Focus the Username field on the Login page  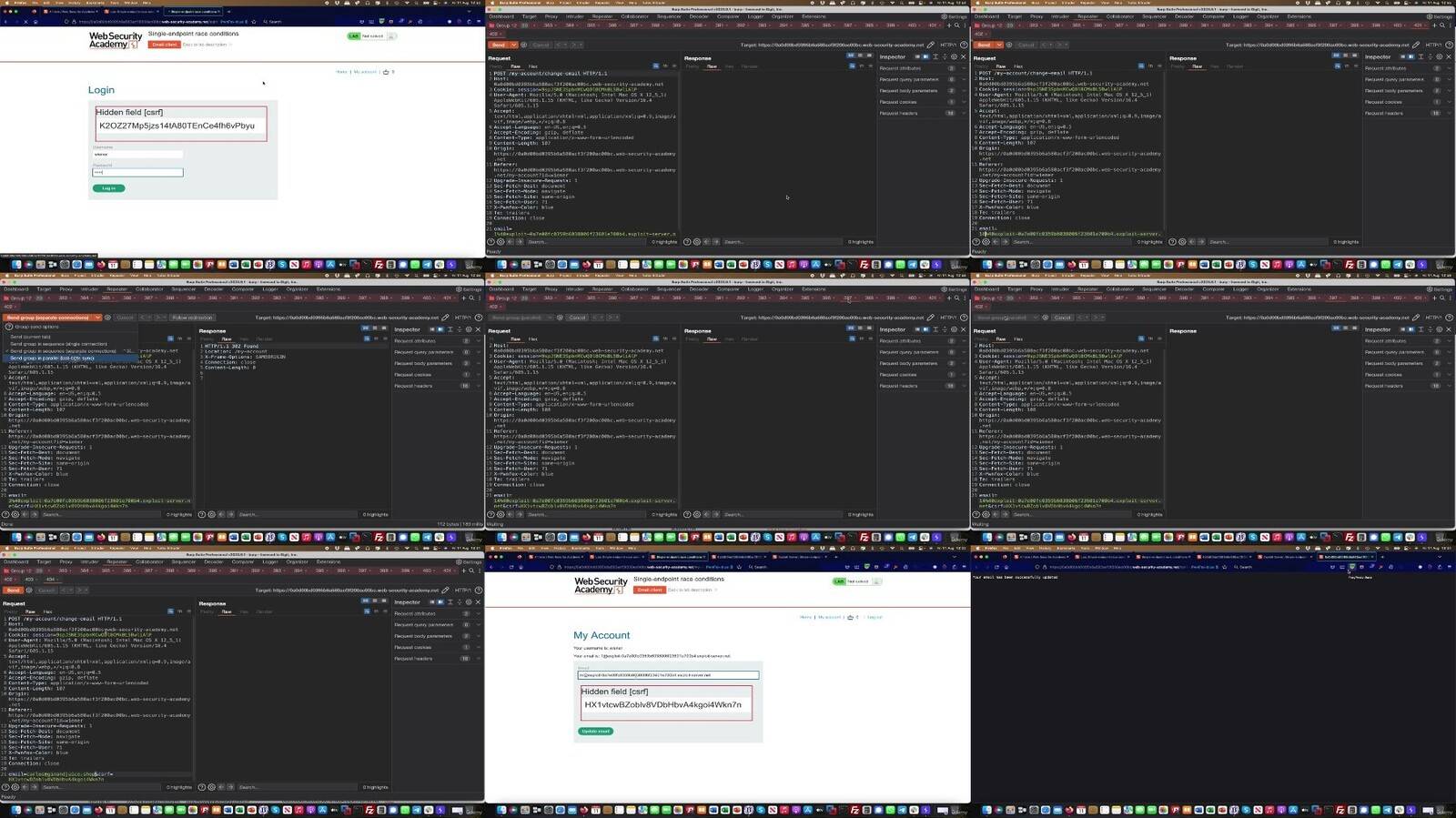pyautogui.click(x=137, y=154)
